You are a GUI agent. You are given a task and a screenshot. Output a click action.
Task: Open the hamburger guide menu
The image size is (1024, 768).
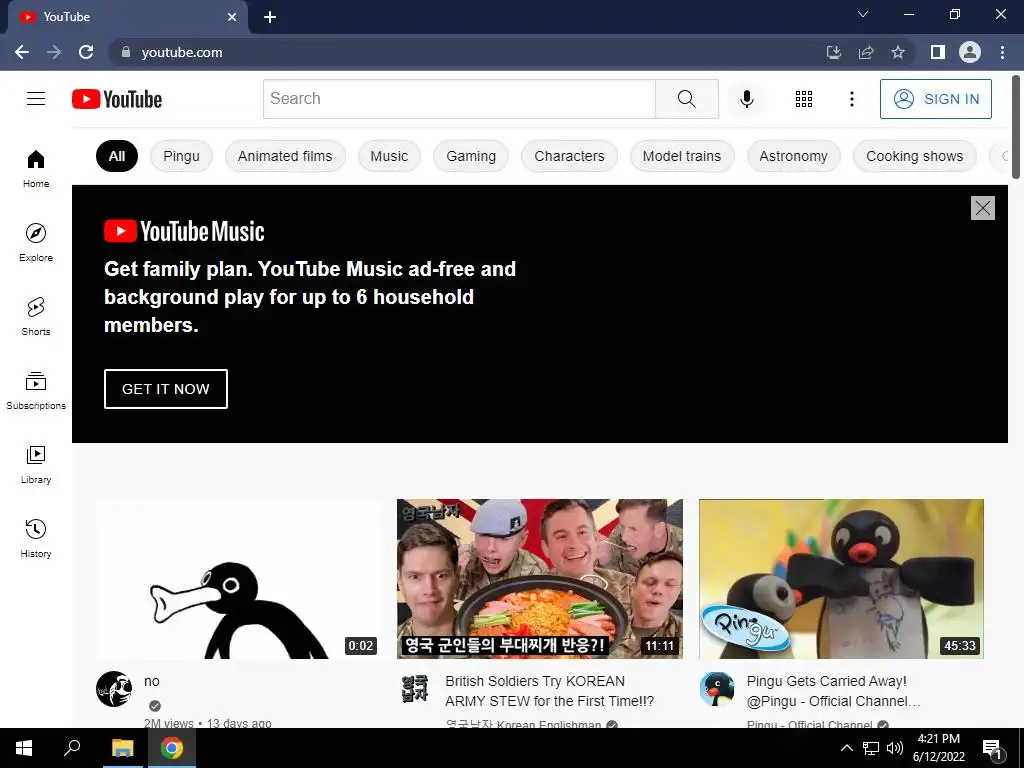click(x=36, y=99)
